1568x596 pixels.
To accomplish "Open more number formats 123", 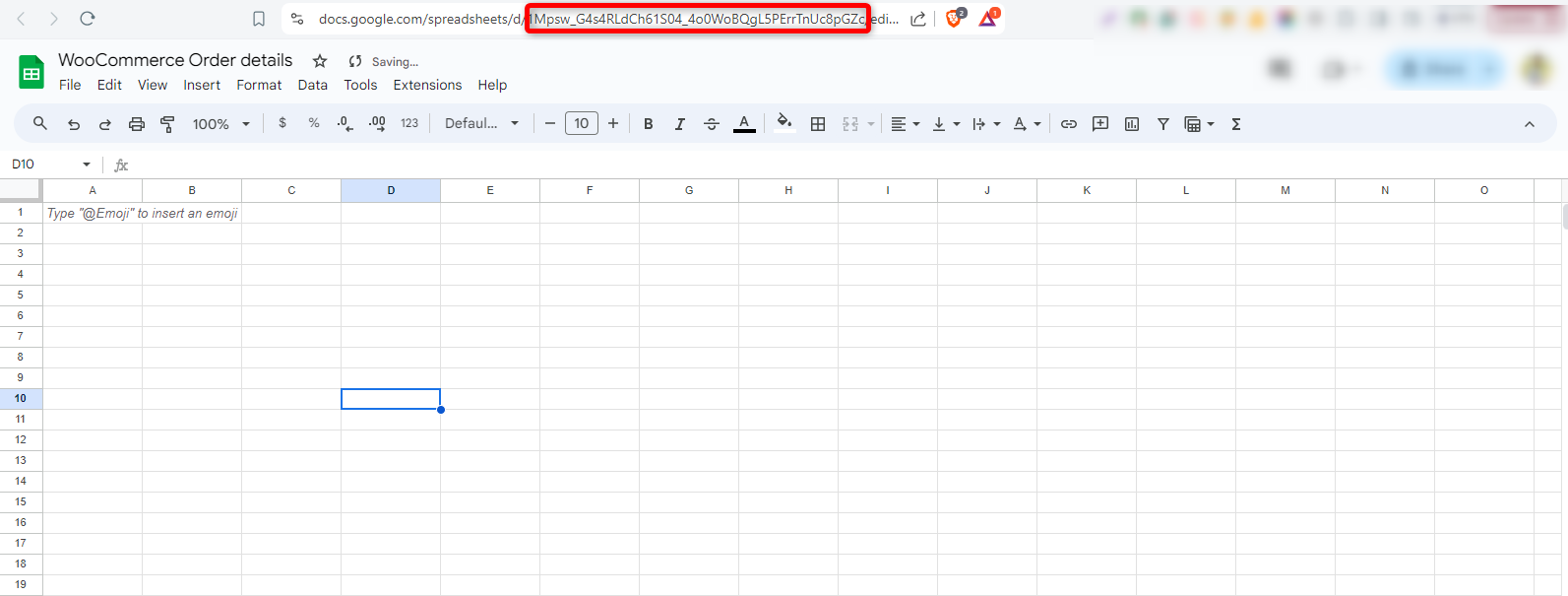I will click(x=409, y=123).
